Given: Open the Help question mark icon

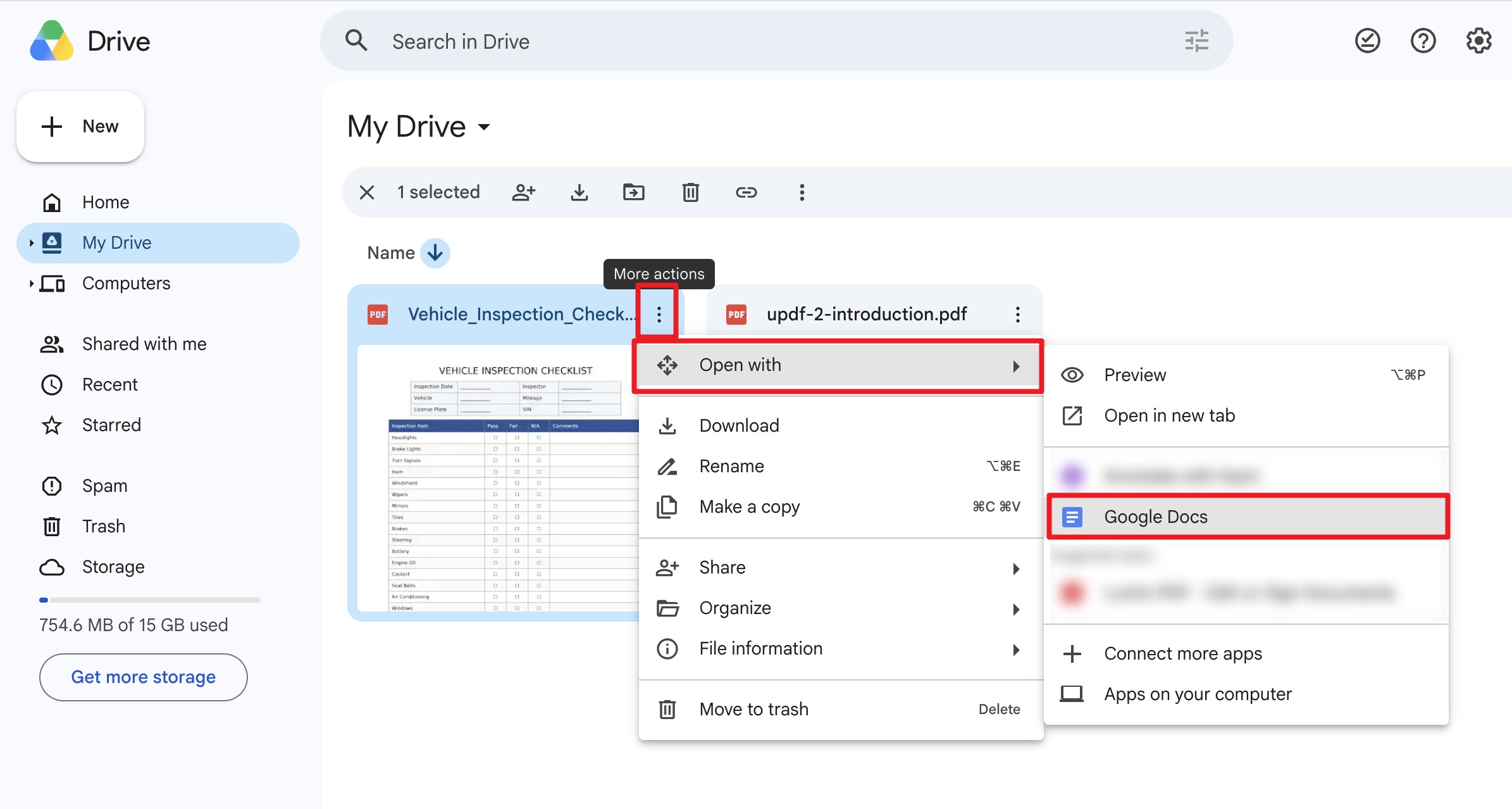Looking at the screenshot, I should [x=1423, y=41].
